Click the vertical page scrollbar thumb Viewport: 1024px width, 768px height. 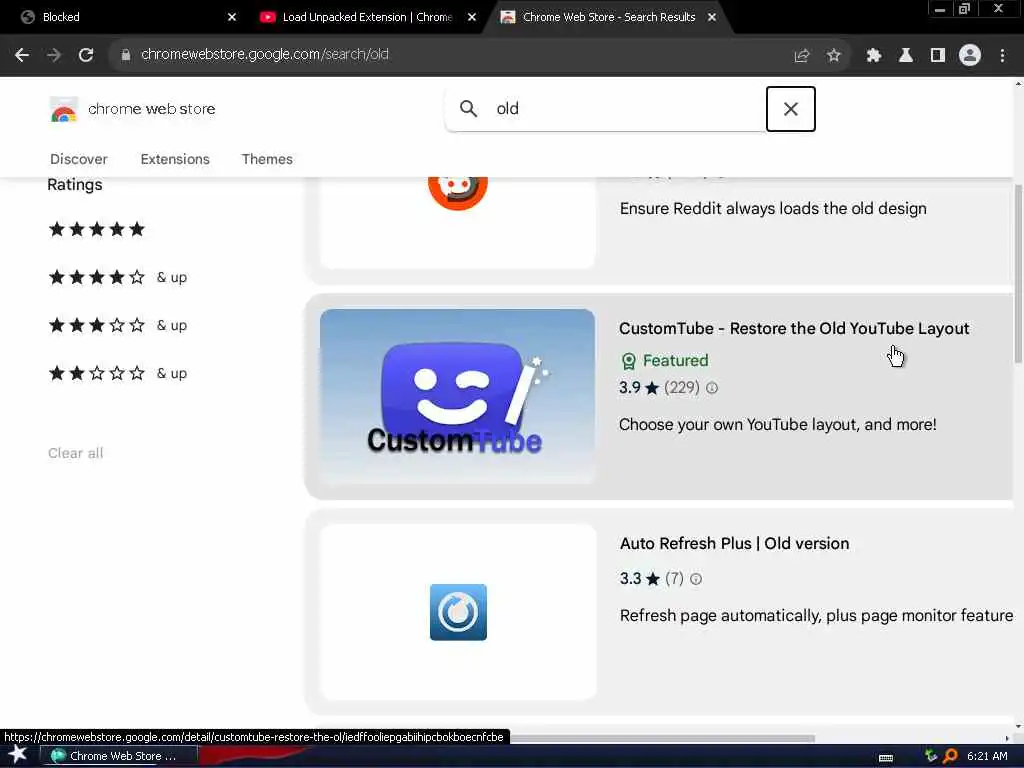1017,274
